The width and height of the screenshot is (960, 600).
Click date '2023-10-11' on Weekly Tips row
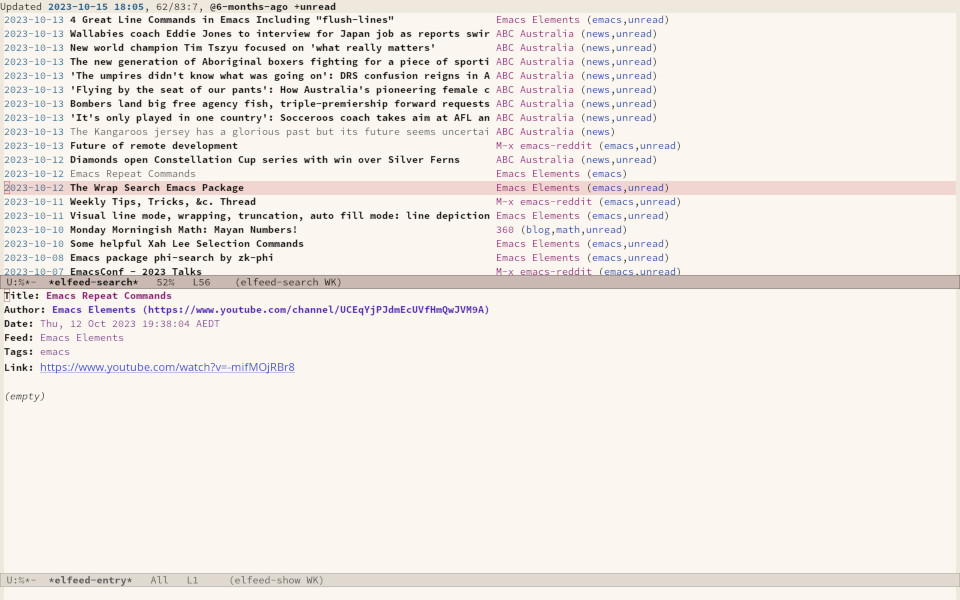(34, 202)
